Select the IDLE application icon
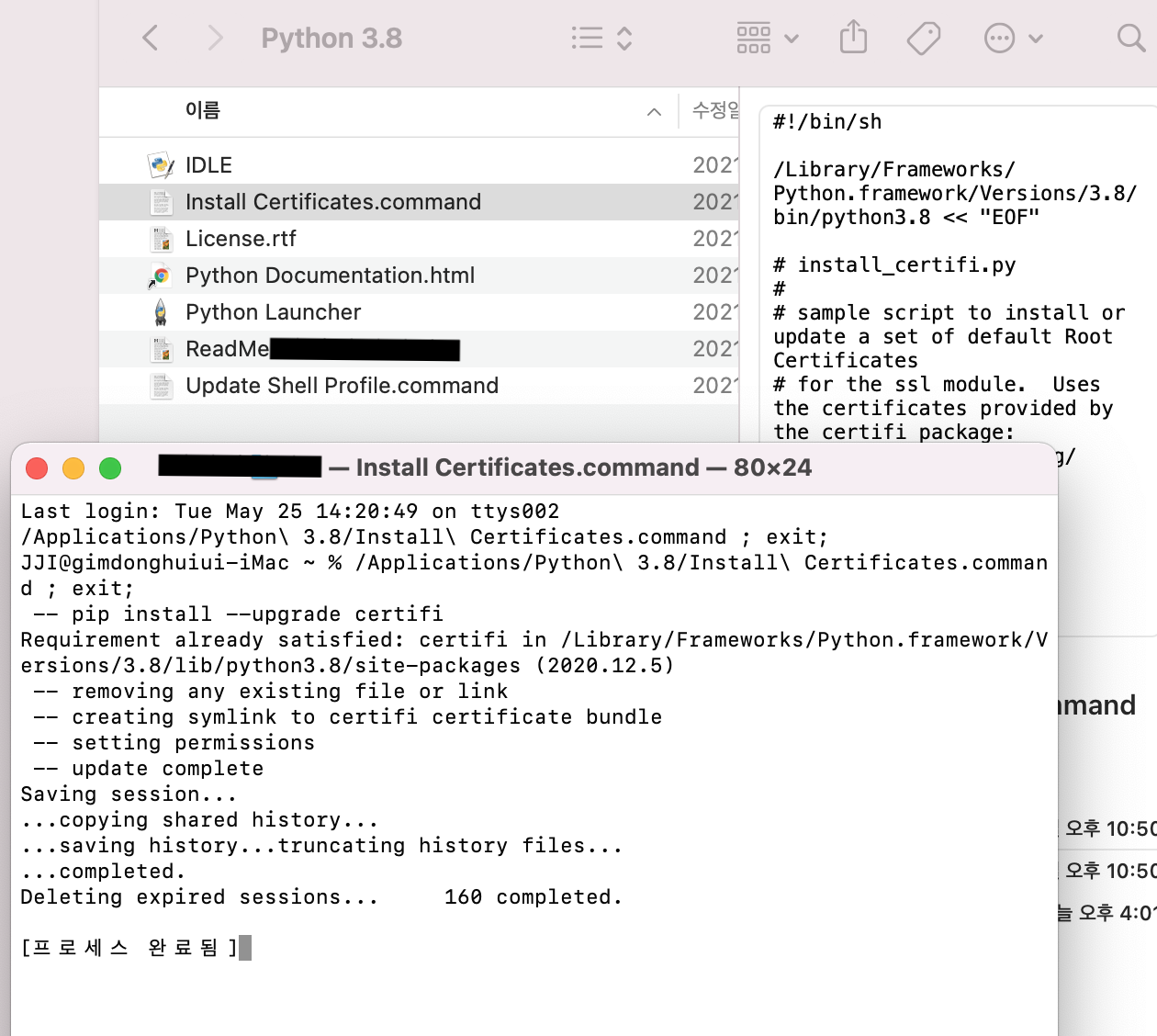 161,165
